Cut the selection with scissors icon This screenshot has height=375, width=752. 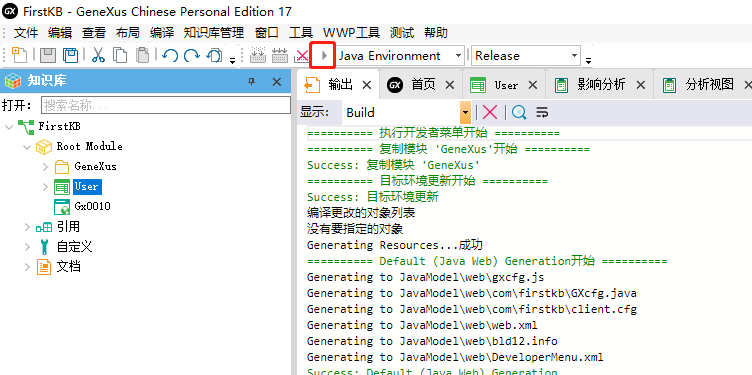(x=98, y=56)
